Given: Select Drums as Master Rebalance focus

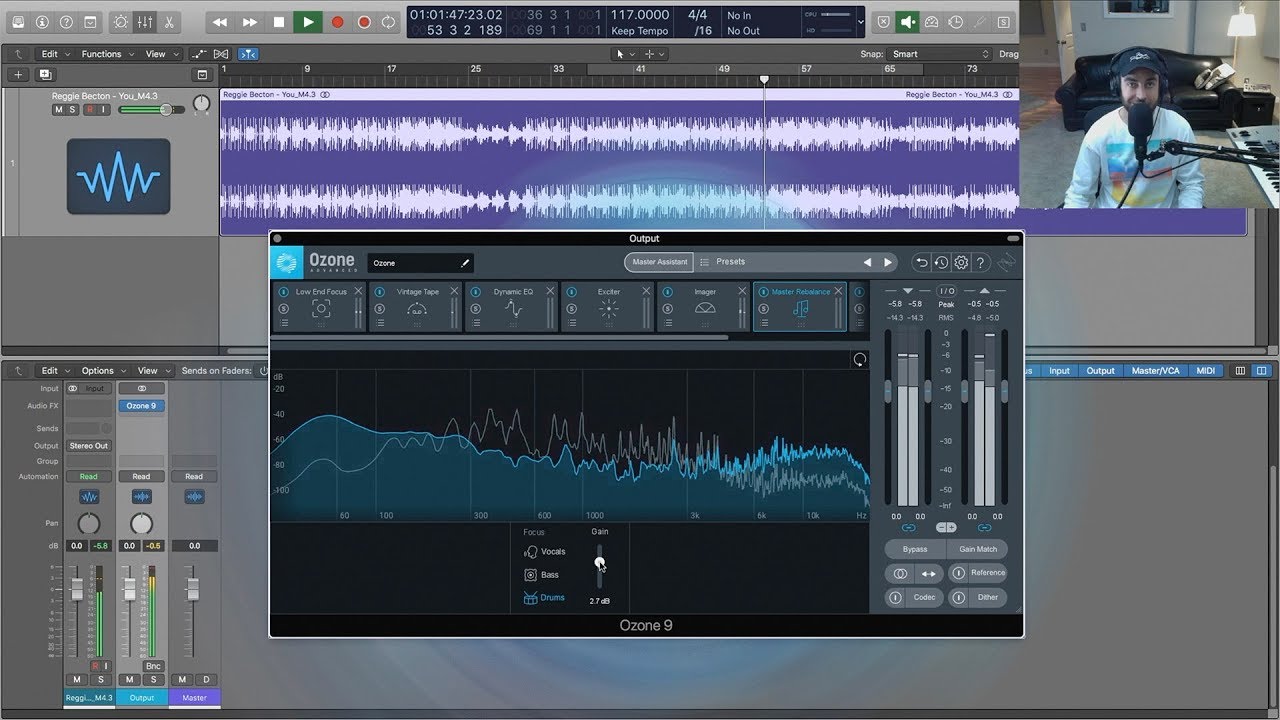Looking at the screenshot, I should 545,598.
